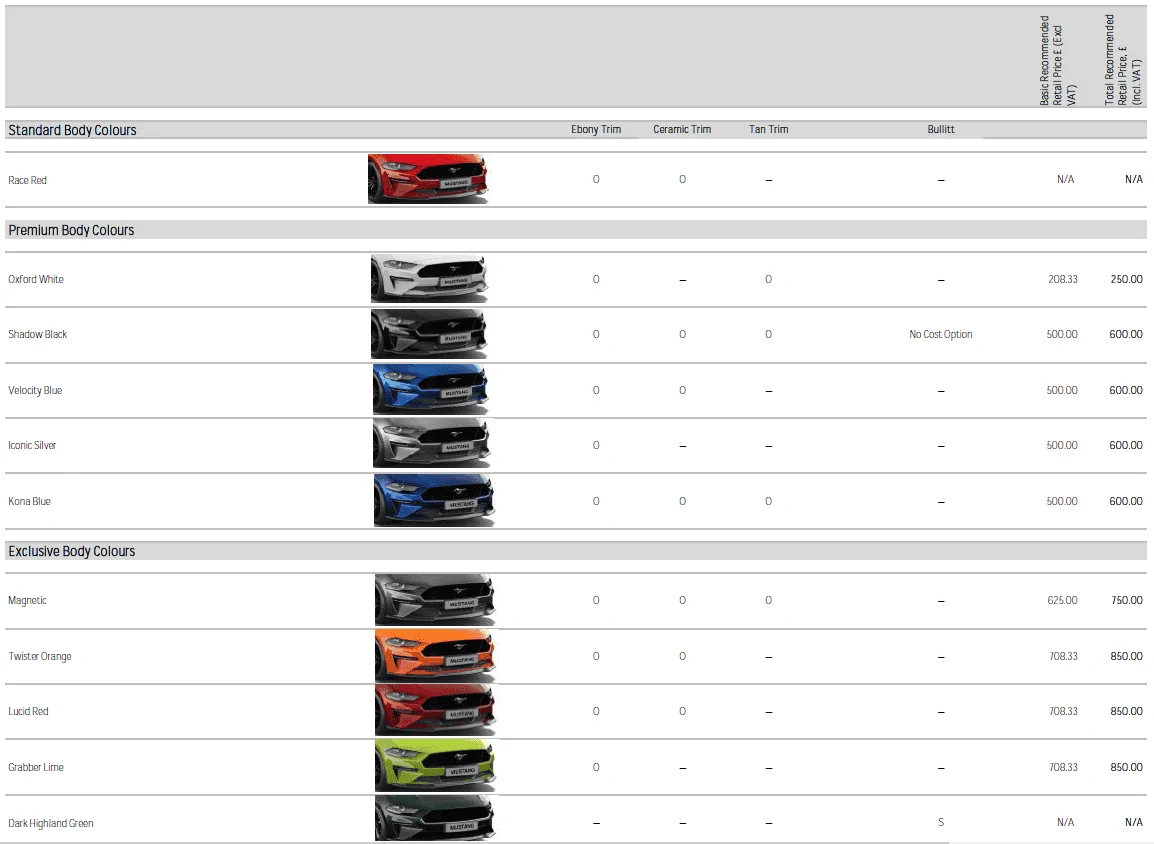Click the Twister Orange Mustang thumbnail
Screen dimensions: 1154x844
tap(434, 656)
